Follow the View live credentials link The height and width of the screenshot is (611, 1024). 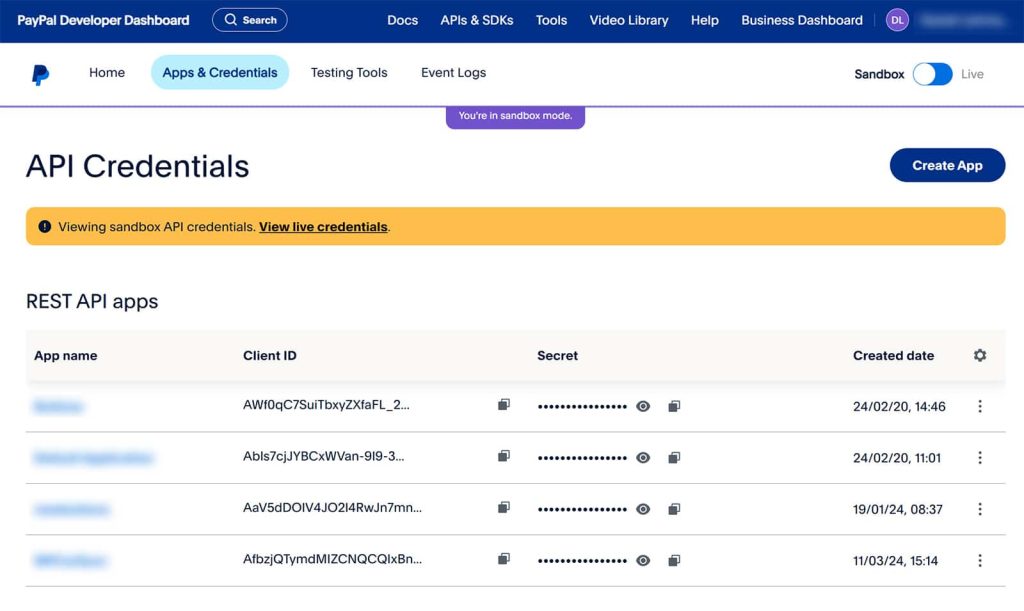coord(323,227)
